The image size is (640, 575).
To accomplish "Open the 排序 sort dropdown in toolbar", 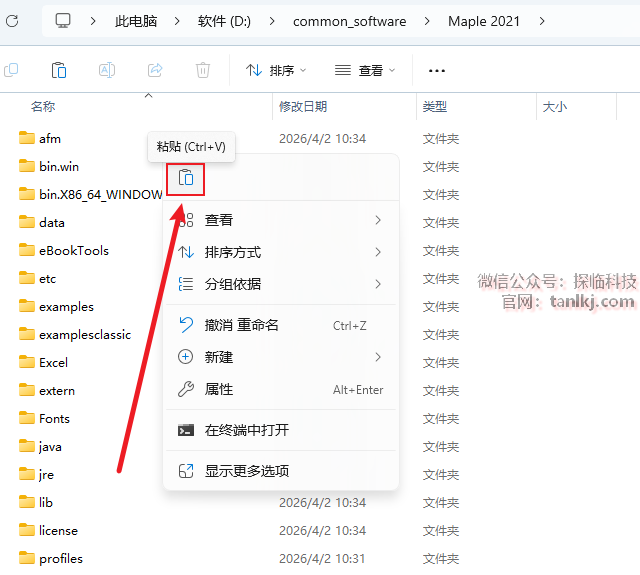I will click(276, 70).
